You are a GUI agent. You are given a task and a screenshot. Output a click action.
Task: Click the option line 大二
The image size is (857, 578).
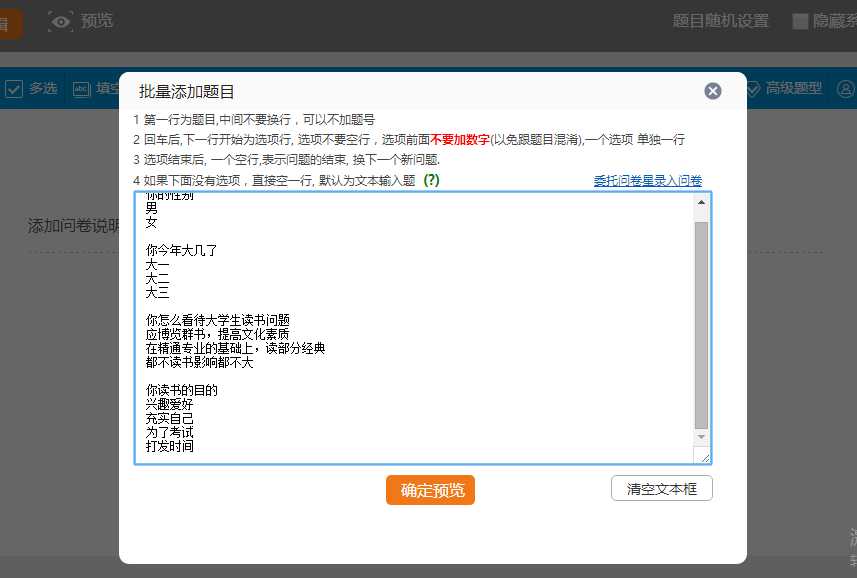coord(157,279)
